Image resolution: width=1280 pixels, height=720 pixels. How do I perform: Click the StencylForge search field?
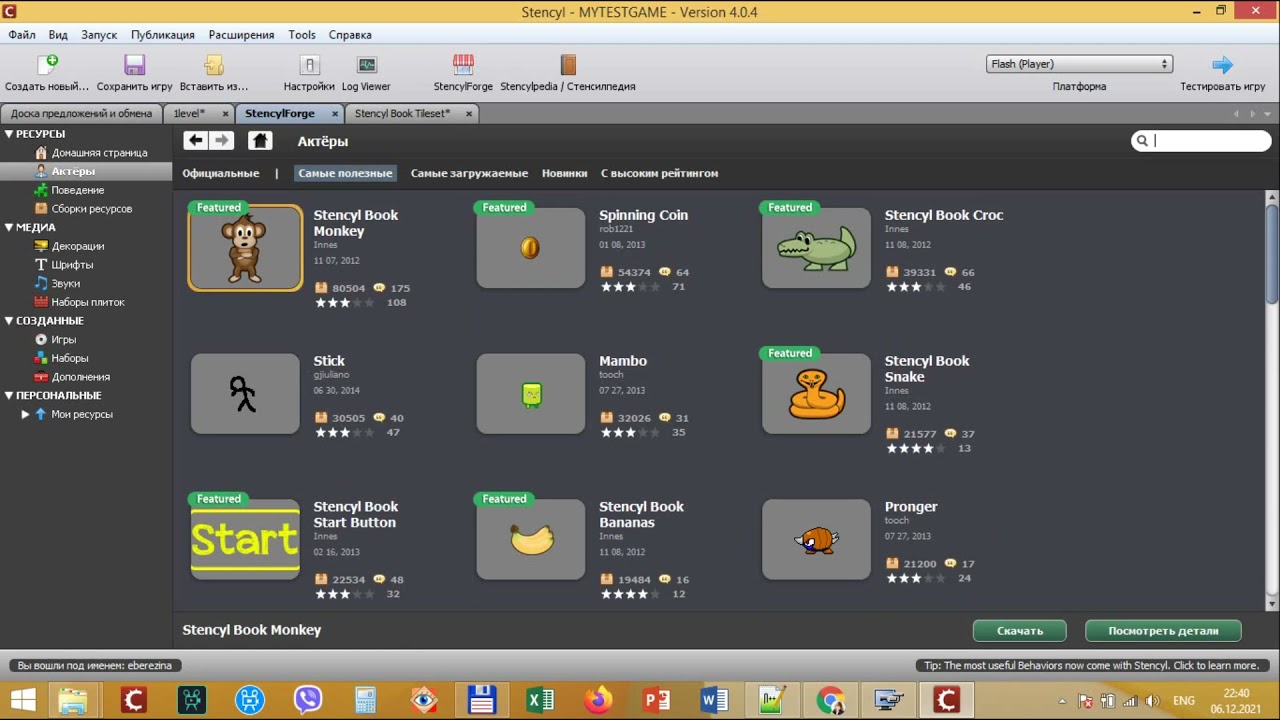tap(1201, 141)
